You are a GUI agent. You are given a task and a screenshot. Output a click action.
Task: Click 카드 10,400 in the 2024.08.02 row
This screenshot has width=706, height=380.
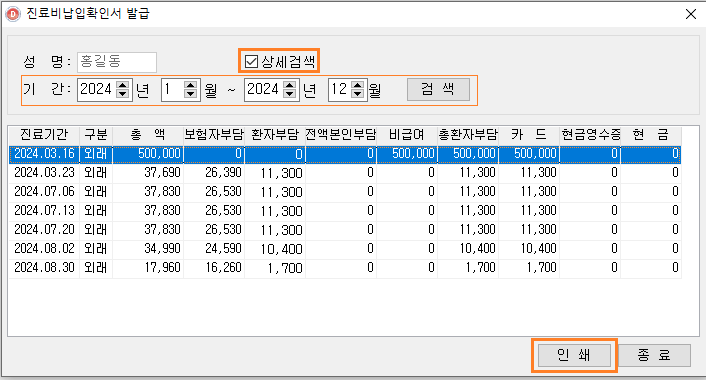click(x=539, y=249)
